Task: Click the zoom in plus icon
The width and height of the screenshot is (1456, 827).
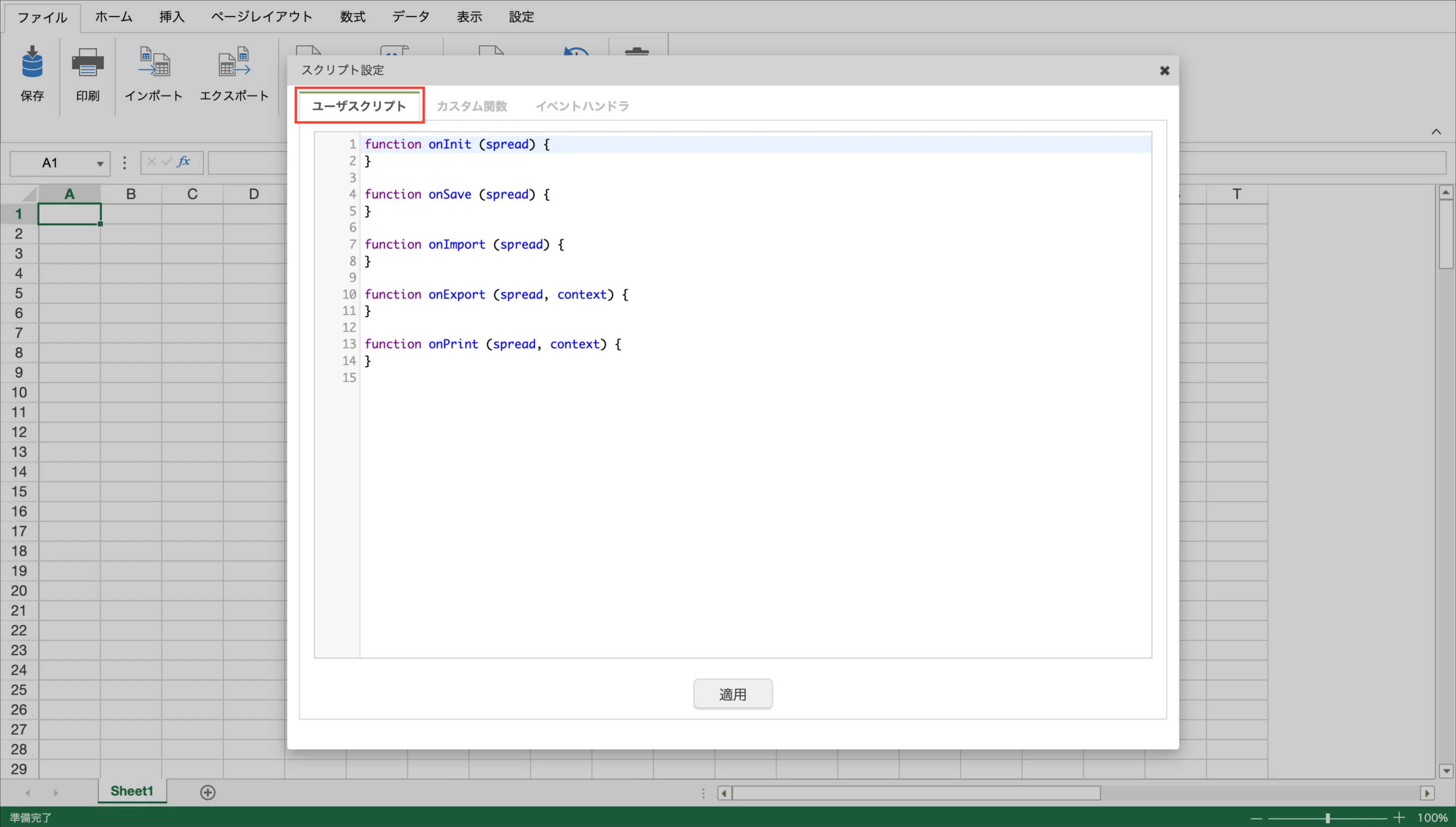Action: pos(1399,818)
